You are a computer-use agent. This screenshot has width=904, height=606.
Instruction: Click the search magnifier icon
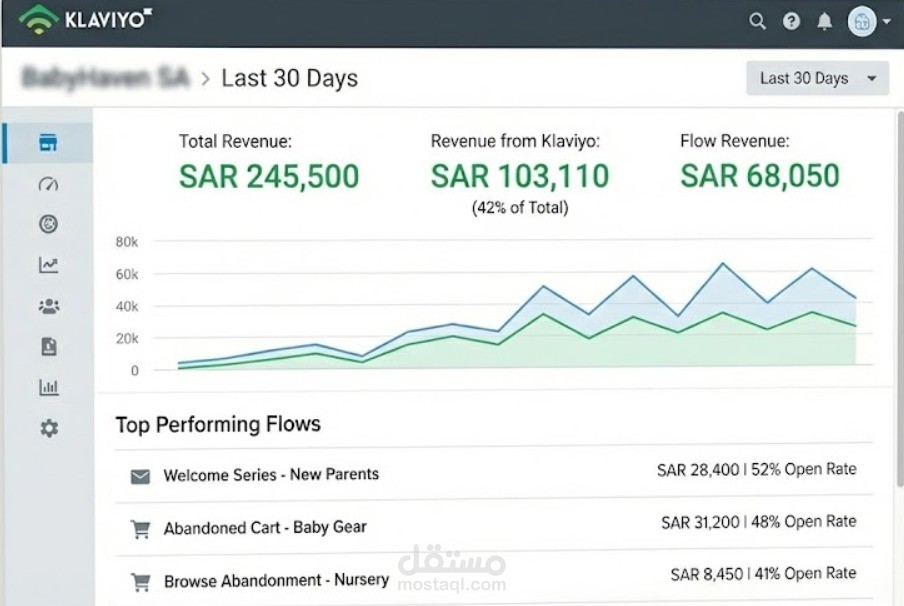[758, 21]
